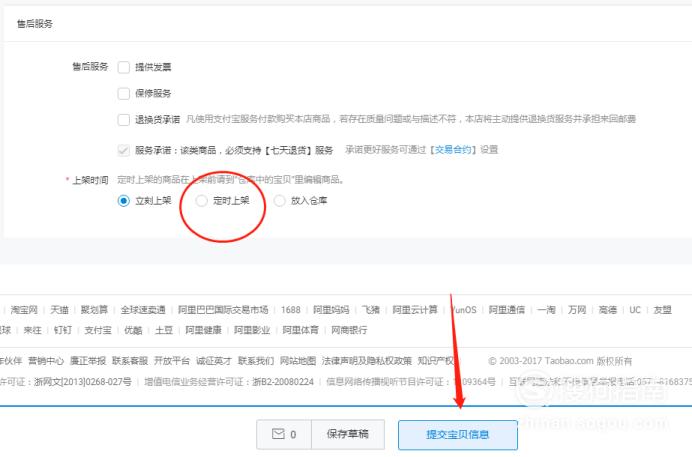The width and height of the screenshot is (692, 457).
Task: Click the 保存草稿 button
Action: click(348, 434)
